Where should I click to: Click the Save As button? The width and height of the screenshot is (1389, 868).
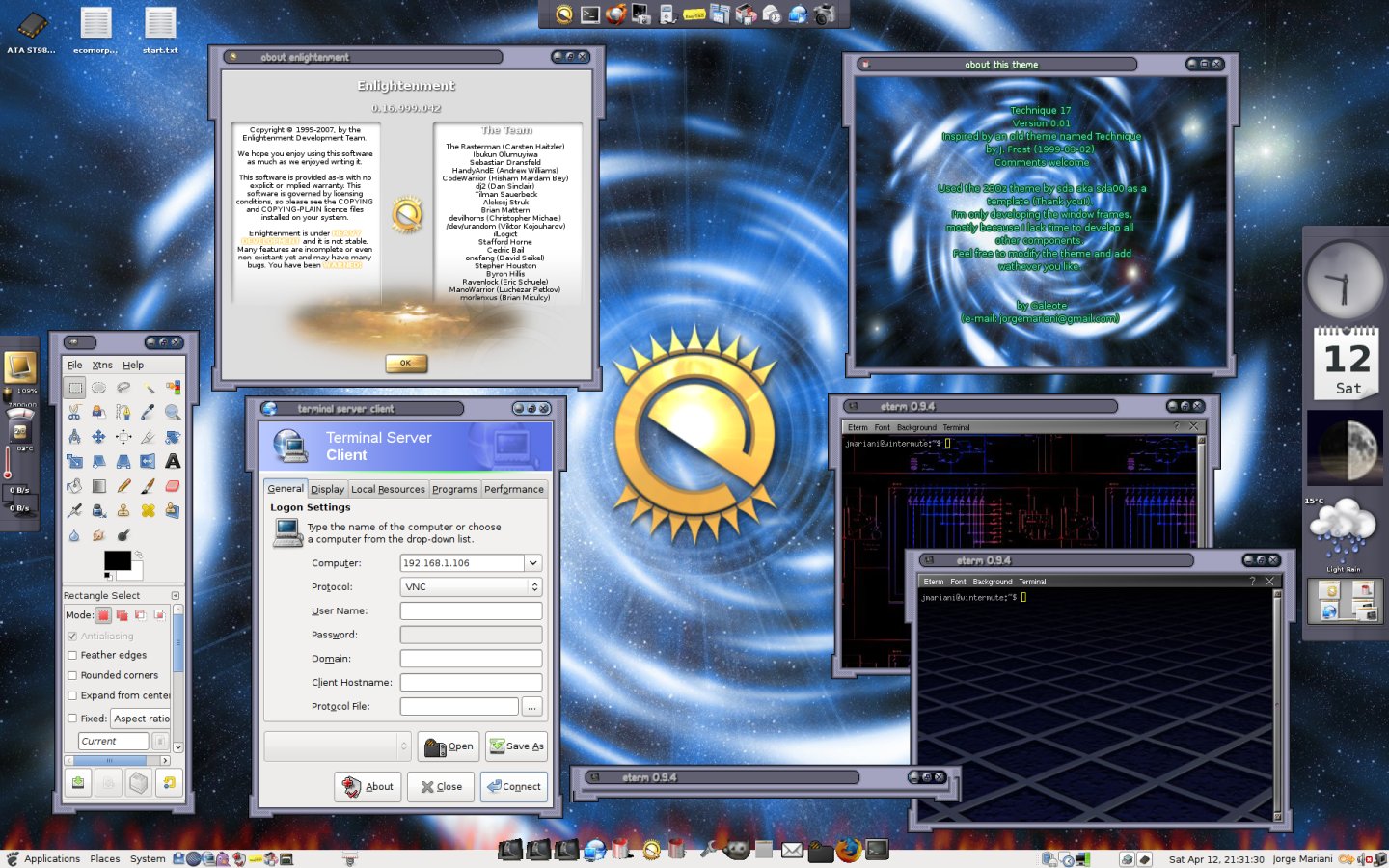[516, 746]
